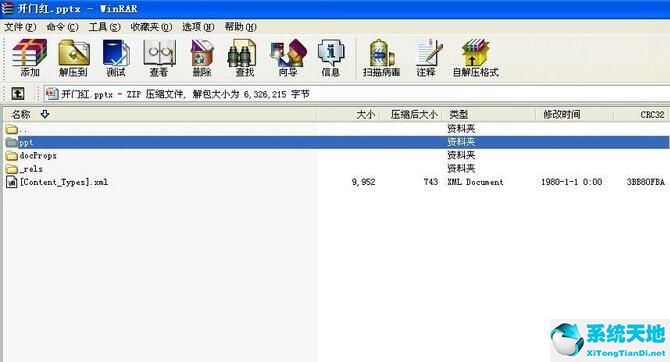Image resolution: width=670 pixels, height=362 pixels.
Task: Show archive 信息 (Info) icon
Action: pos(331,58)
